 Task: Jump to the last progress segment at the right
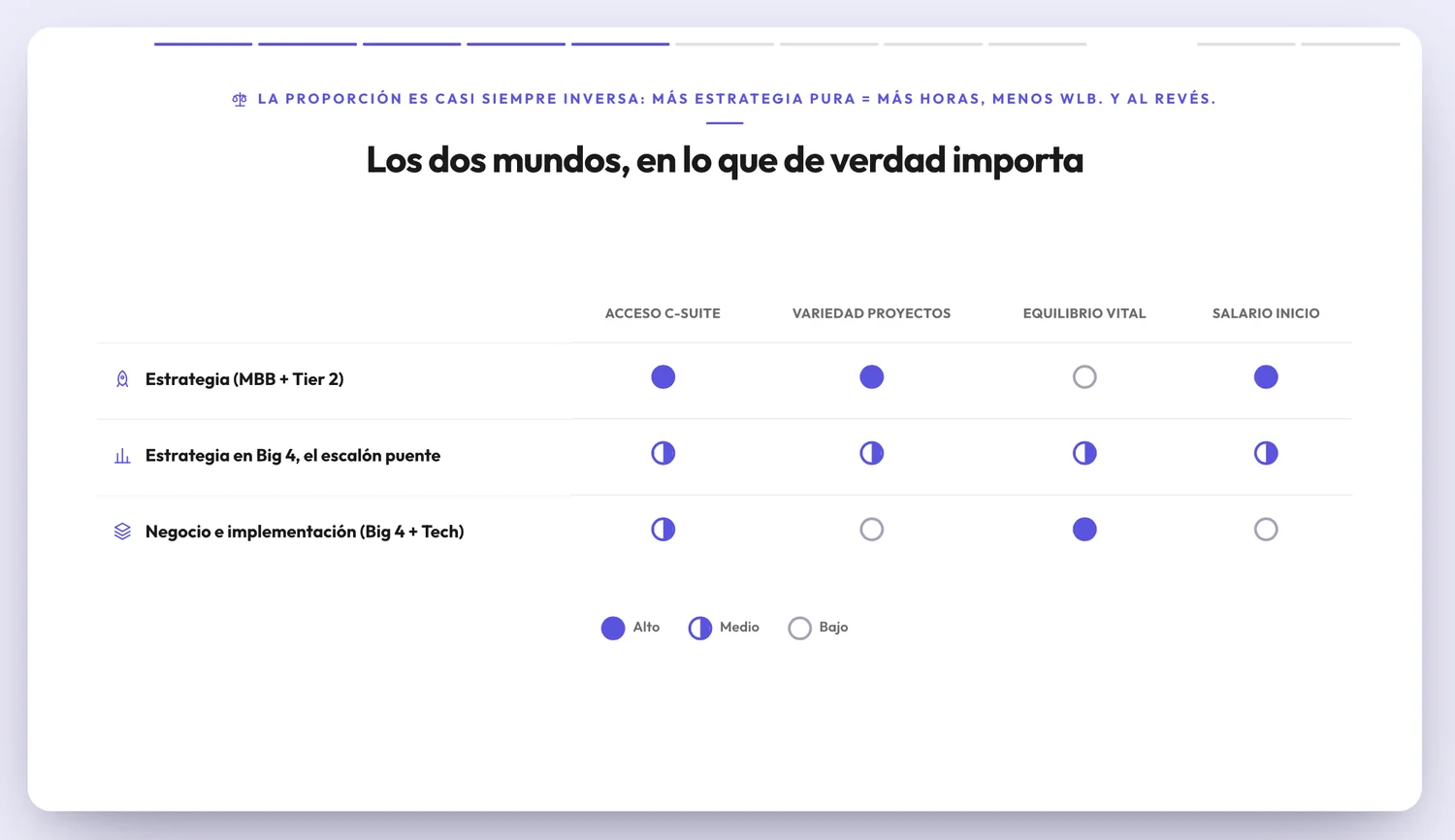coord(1350,44)
